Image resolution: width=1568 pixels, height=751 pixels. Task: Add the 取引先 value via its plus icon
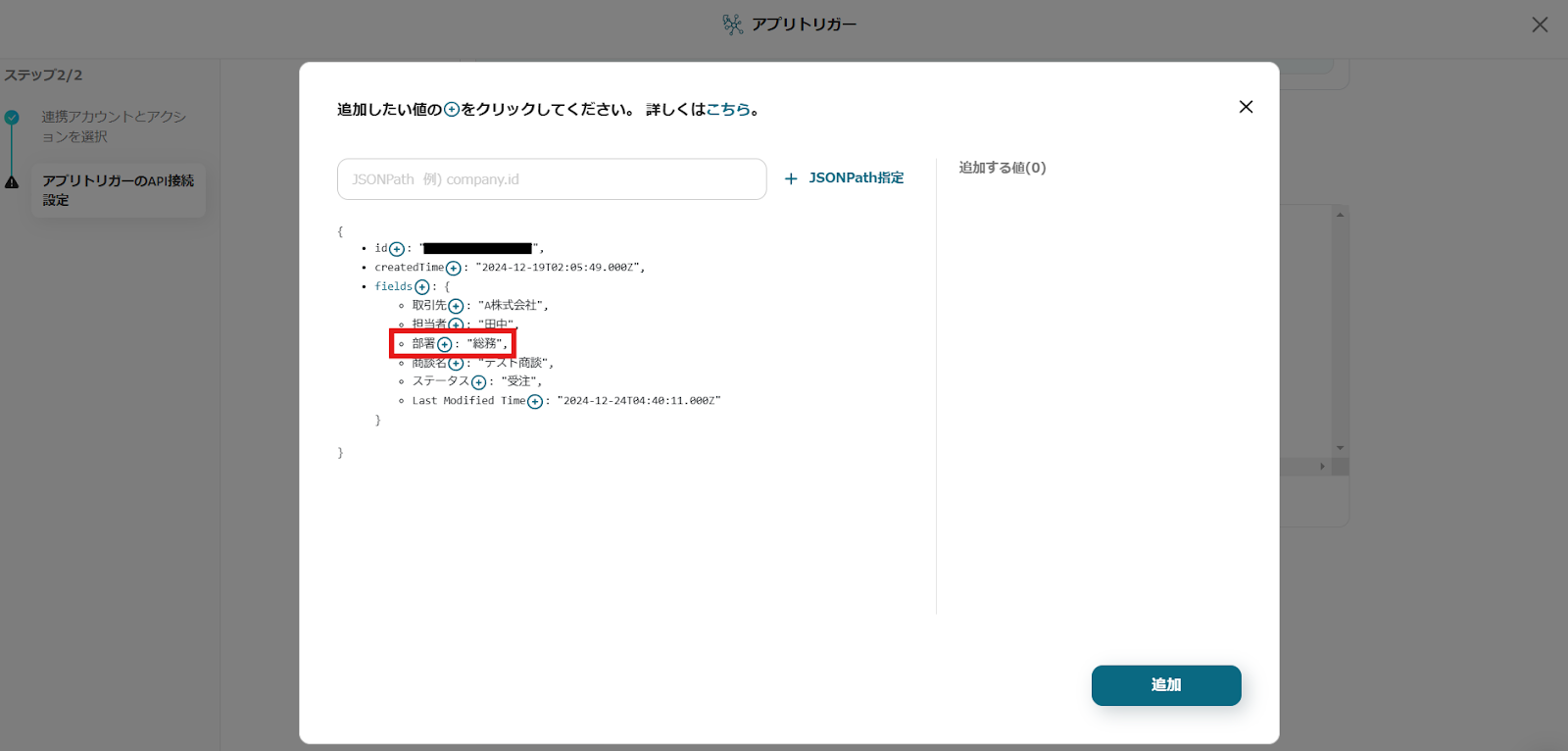[x=456, y=306]
